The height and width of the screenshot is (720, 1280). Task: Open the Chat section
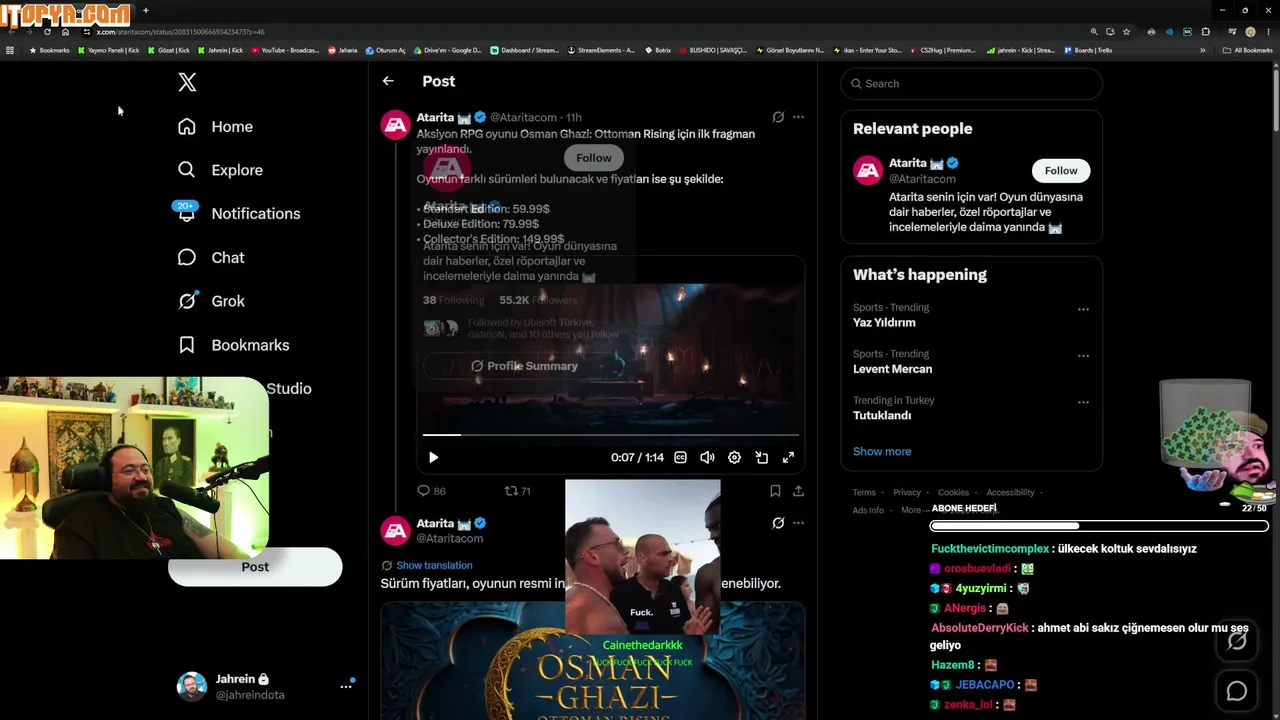click(x=211, y=257)
